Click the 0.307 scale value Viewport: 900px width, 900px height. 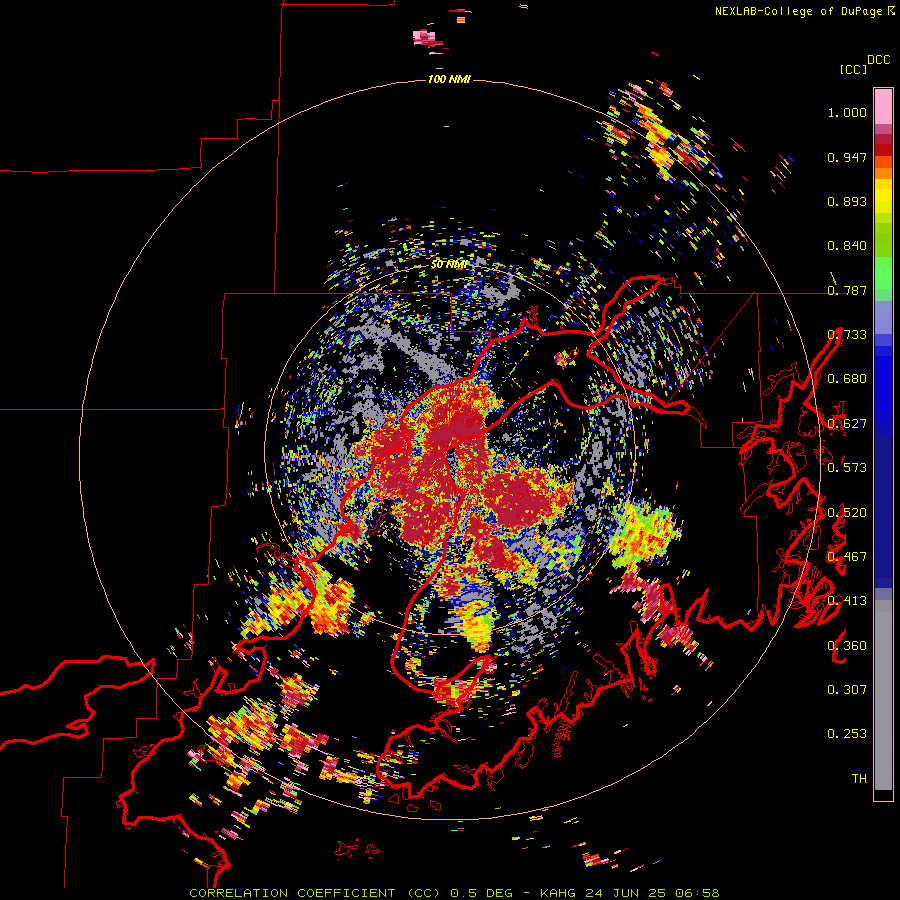tap(847, 689)
